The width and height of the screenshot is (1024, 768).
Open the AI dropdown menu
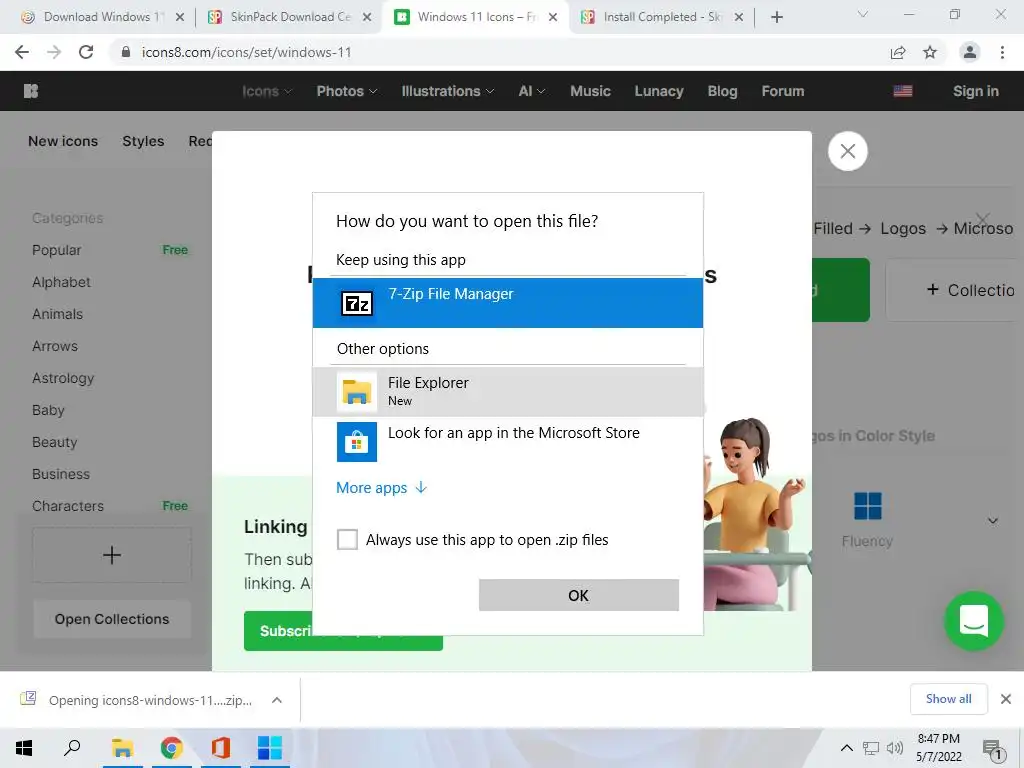point(532,91)
